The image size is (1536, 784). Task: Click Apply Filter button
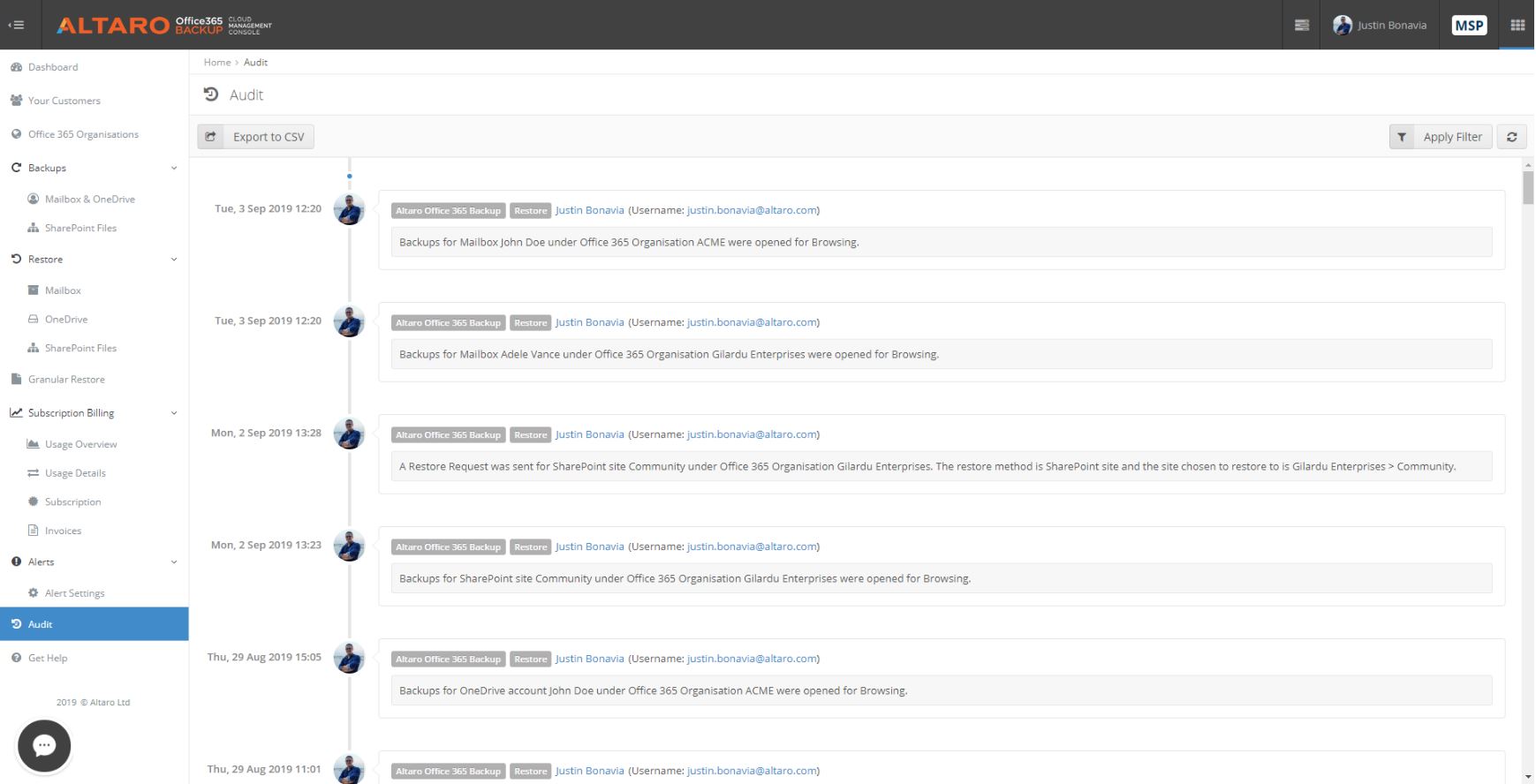(x=1441, y=137)
